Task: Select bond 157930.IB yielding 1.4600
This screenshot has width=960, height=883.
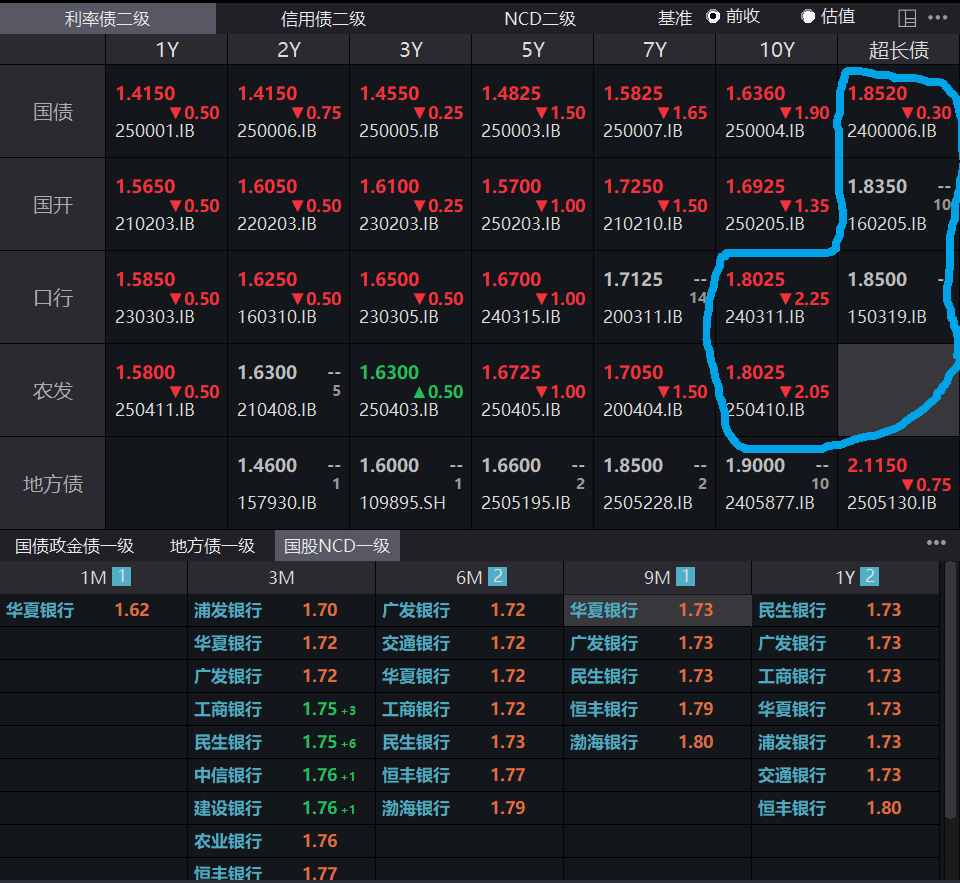Action: 288,484
